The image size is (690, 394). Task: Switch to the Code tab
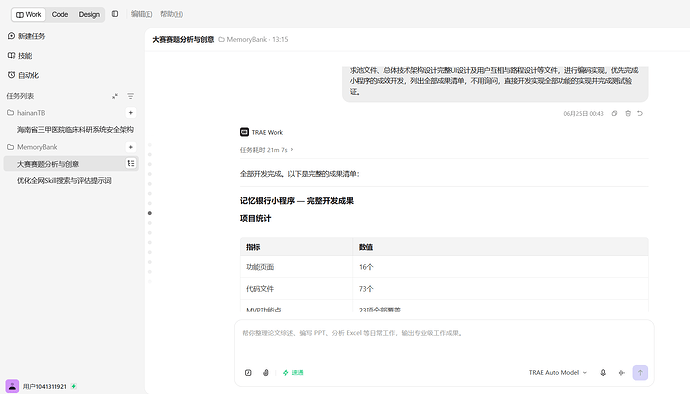click(x=60, y=14)
